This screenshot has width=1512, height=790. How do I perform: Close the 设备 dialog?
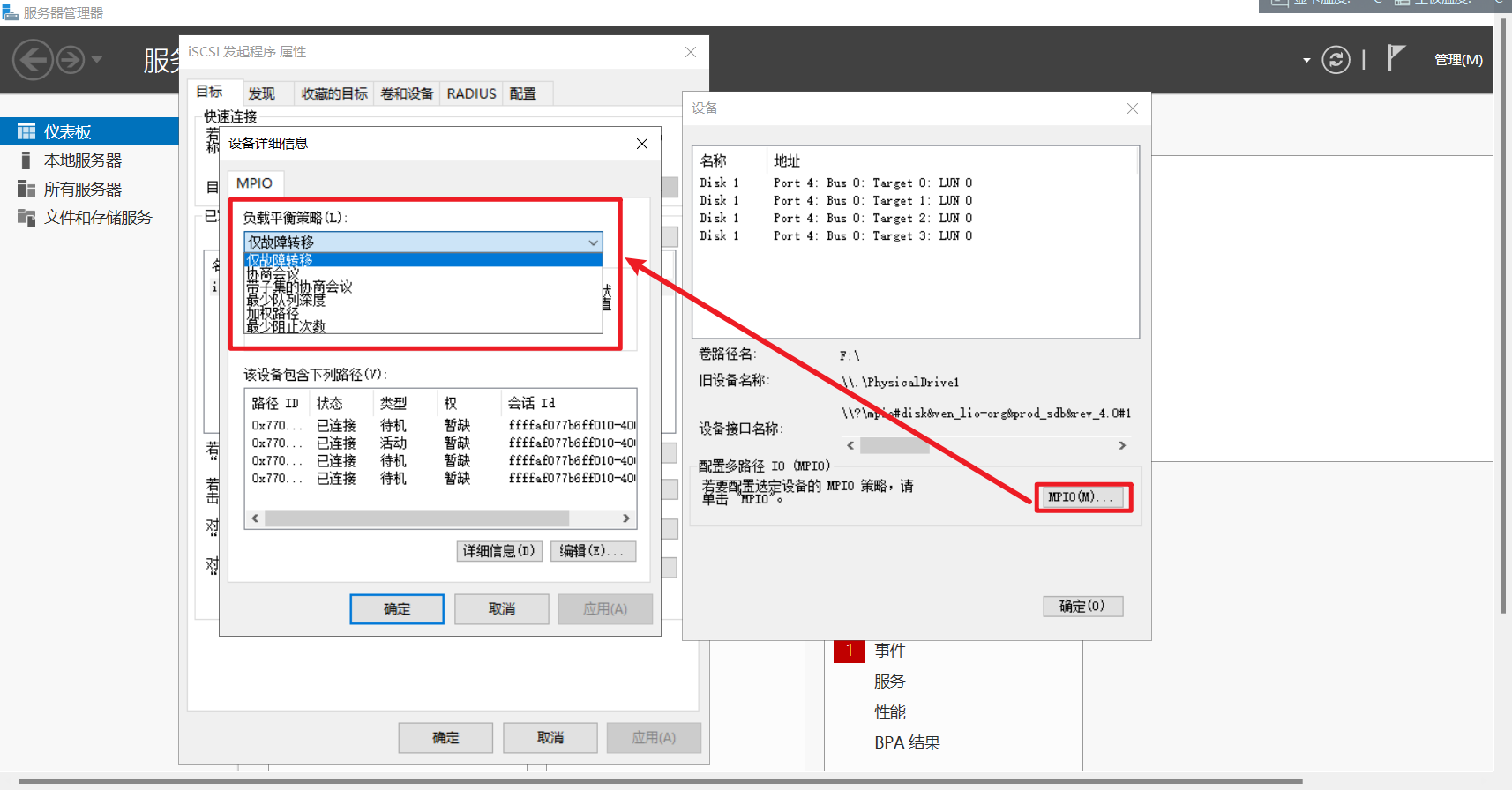click(x=1133, y=108)
